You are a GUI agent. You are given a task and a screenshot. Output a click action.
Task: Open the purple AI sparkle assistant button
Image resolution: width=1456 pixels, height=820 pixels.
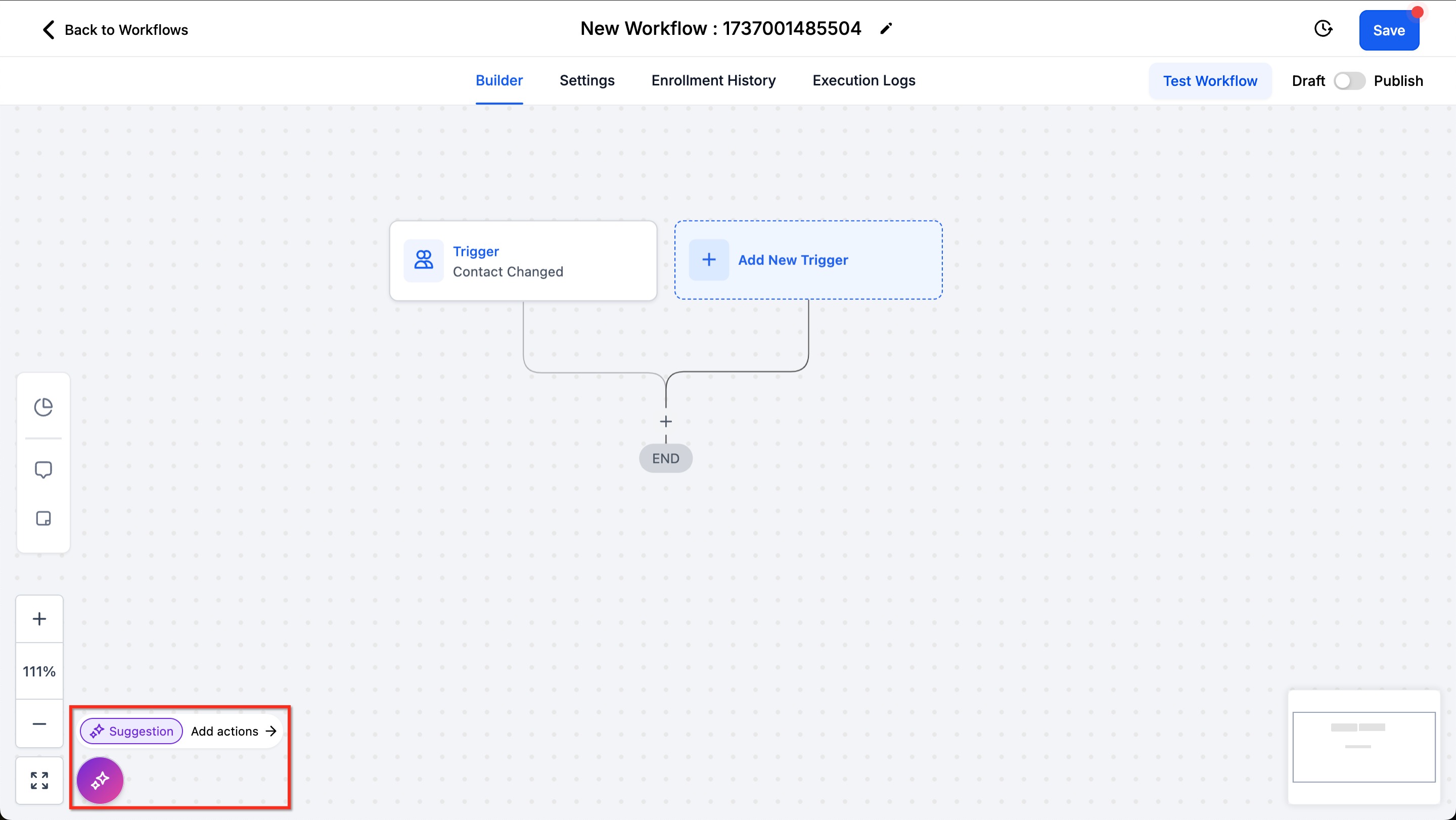point(100,781)
